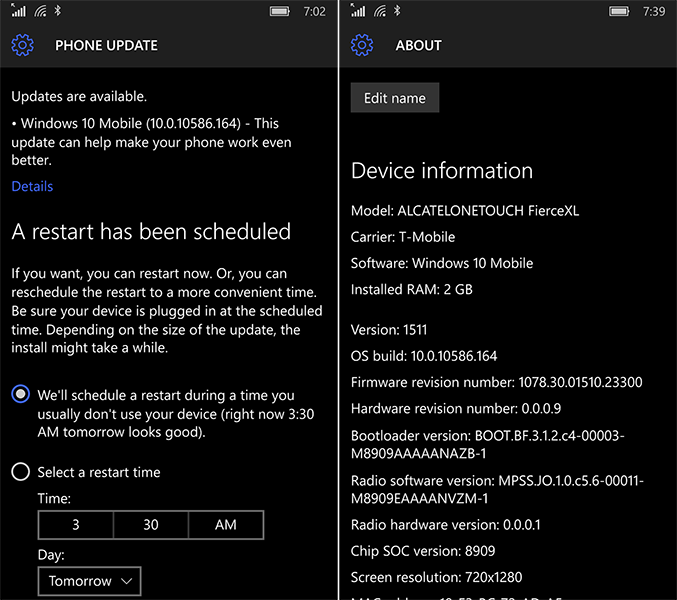The height and width of the screenshot is (600, 677).
Task: Open the hour picker showing 3
Action: [76, 525]
